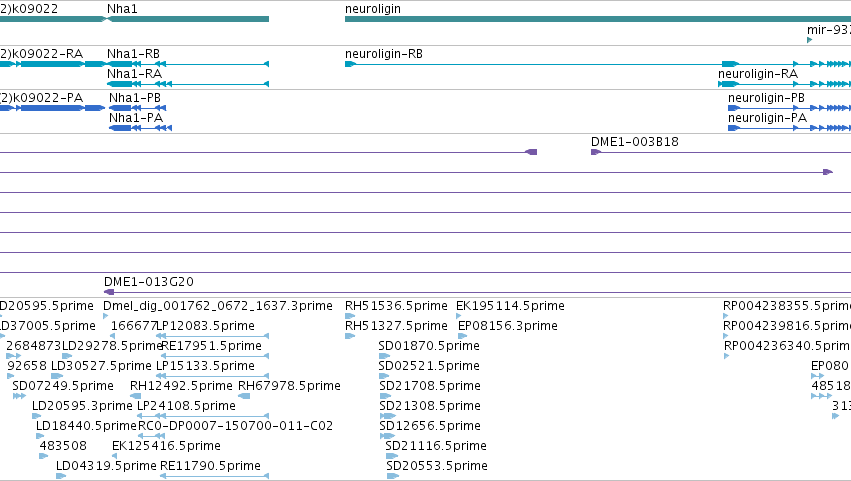Select the mir-933 feature arrow
This screenshot has height=481, width=851.
tap(810, 40)
